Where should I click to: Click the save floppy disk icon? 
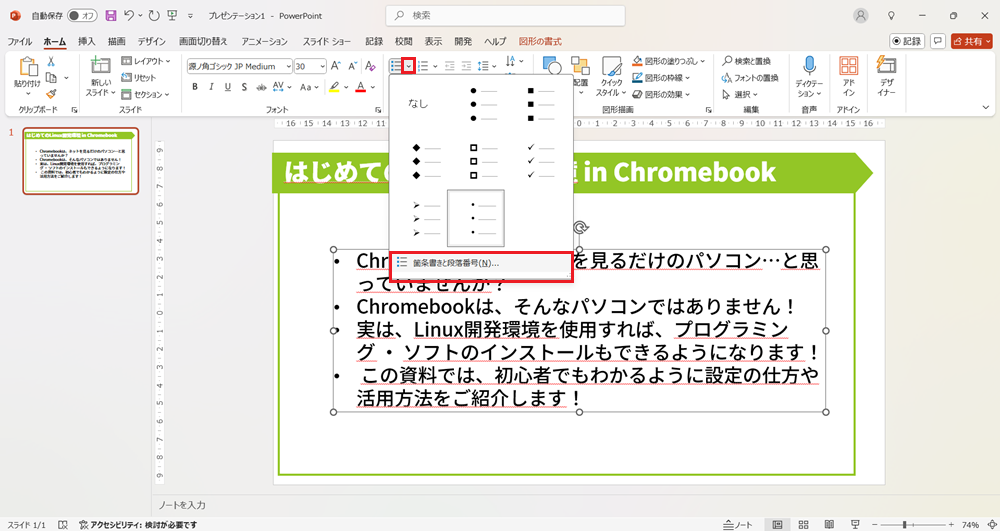click(110, 15)
